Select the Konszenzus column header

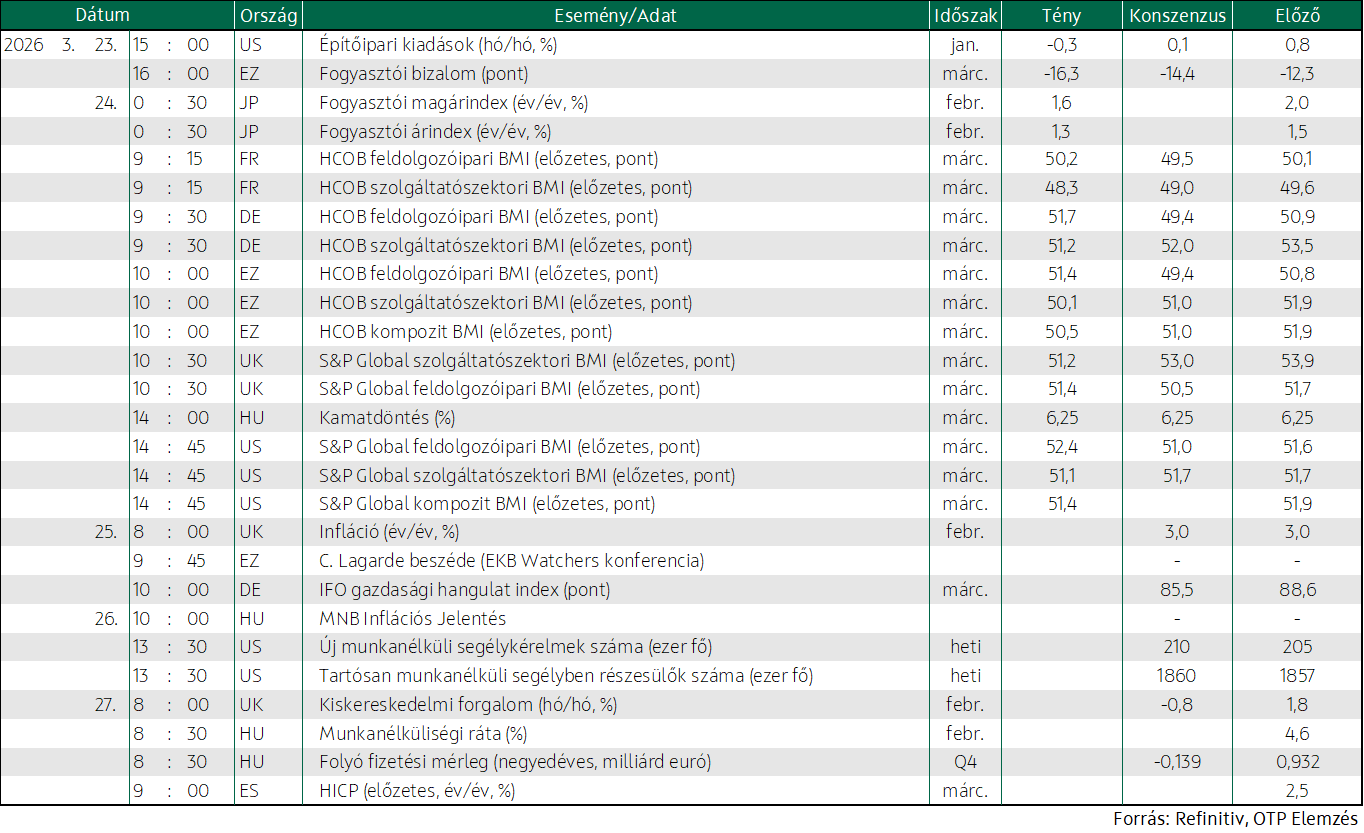(x=1177, y=15)
